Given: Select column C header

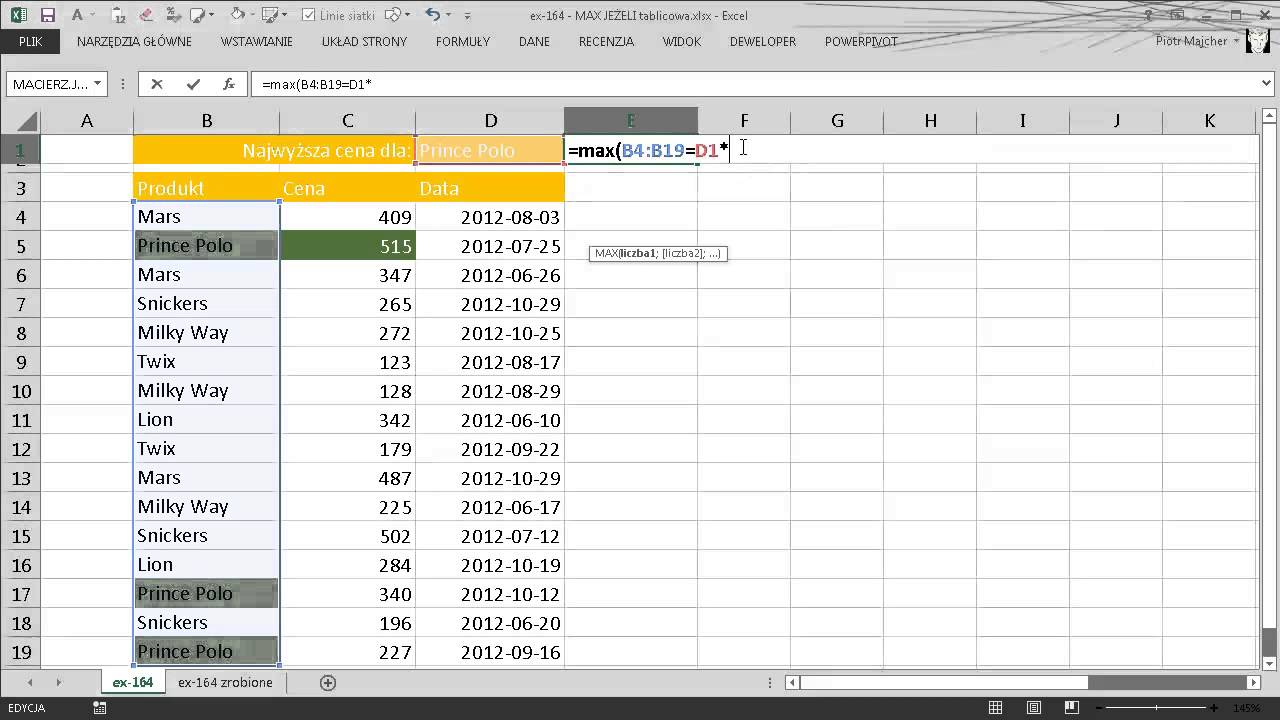Looking at the screenshot, I should pos(347,121).
